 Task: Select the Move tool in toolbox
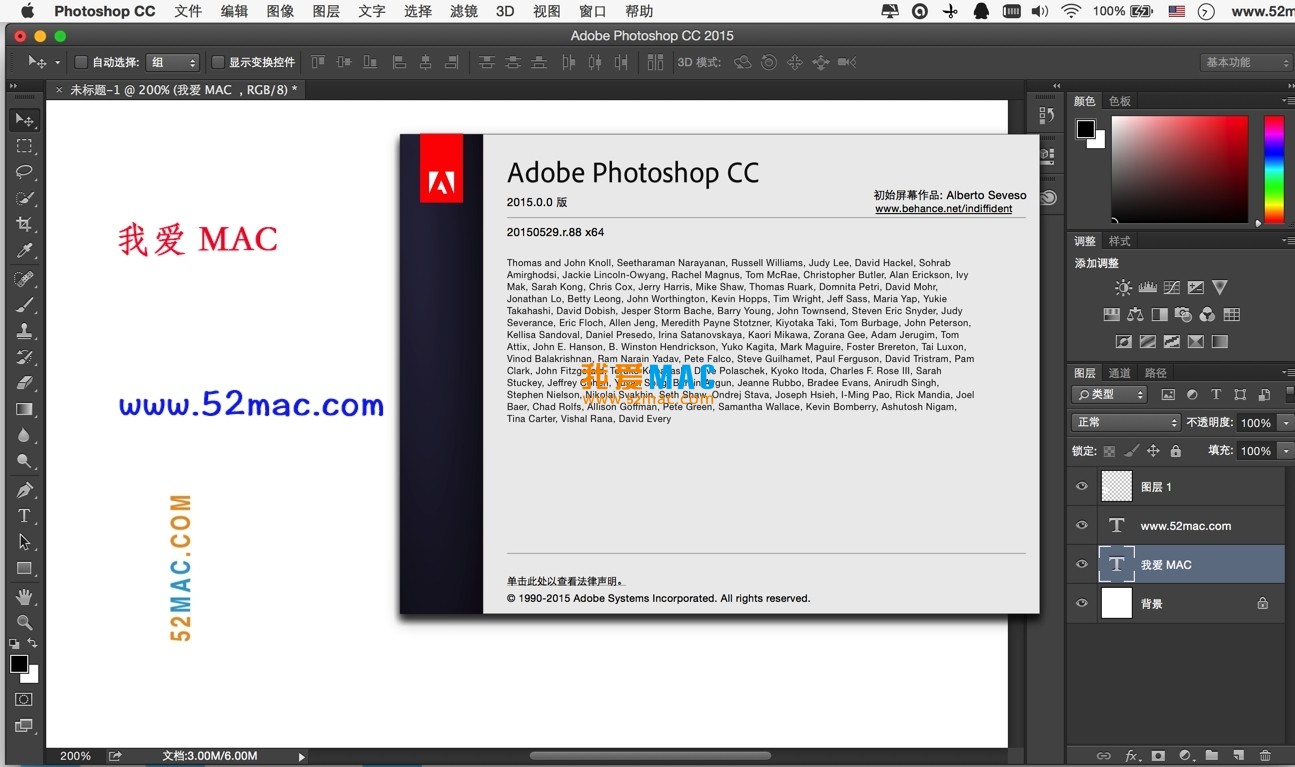pos(24,120)
